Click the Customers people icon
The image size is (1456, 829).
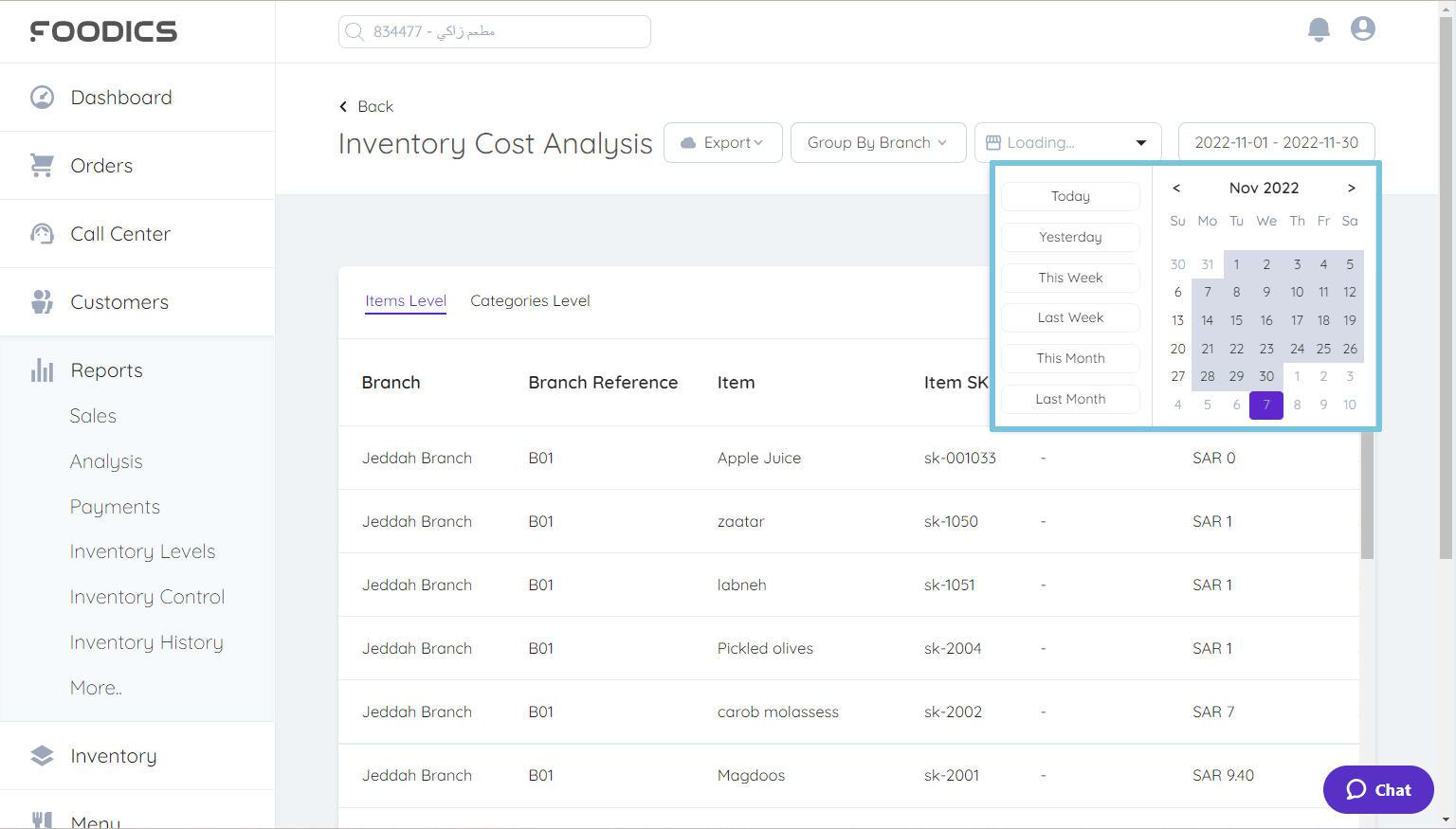coord(42,302)
